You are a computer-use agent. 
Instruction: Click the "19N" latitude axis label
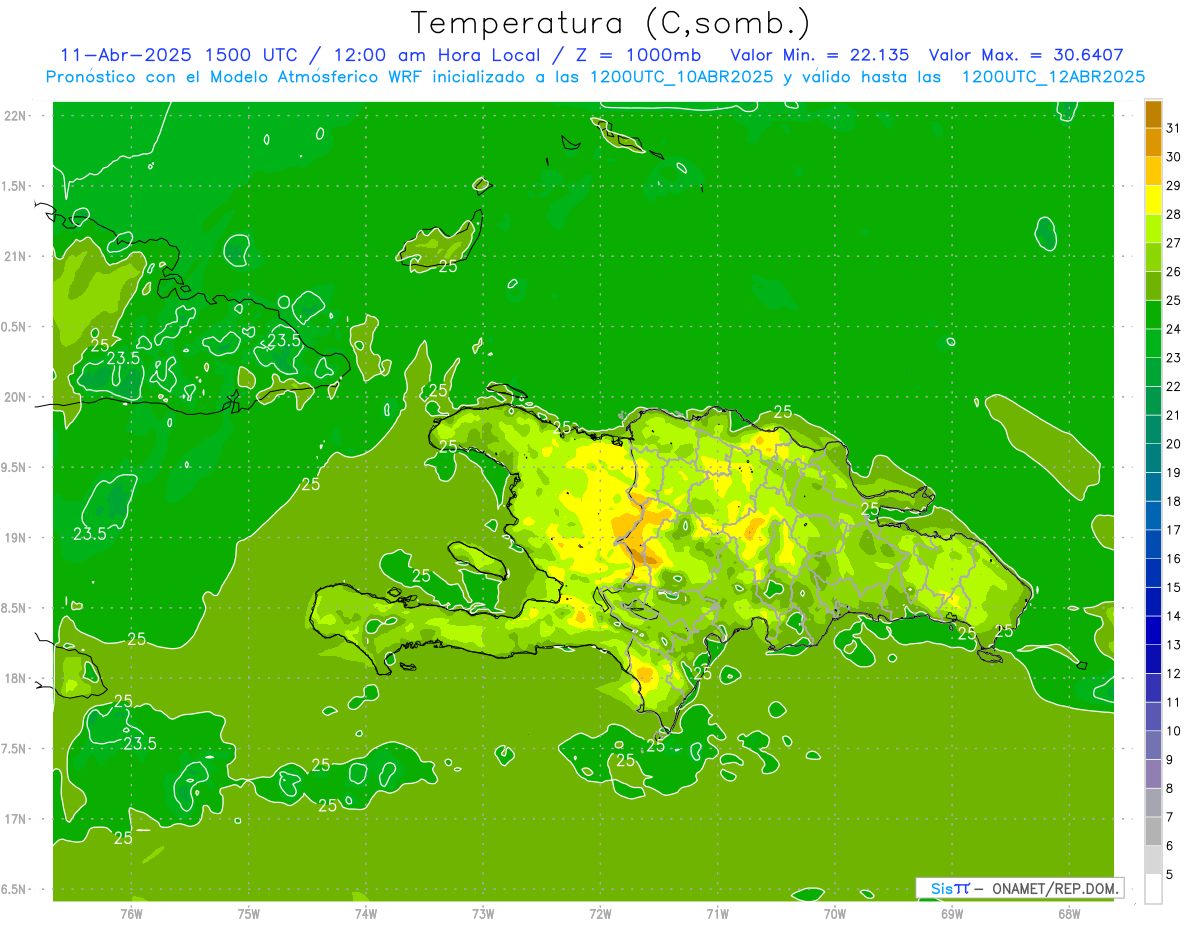click(17, 537)
